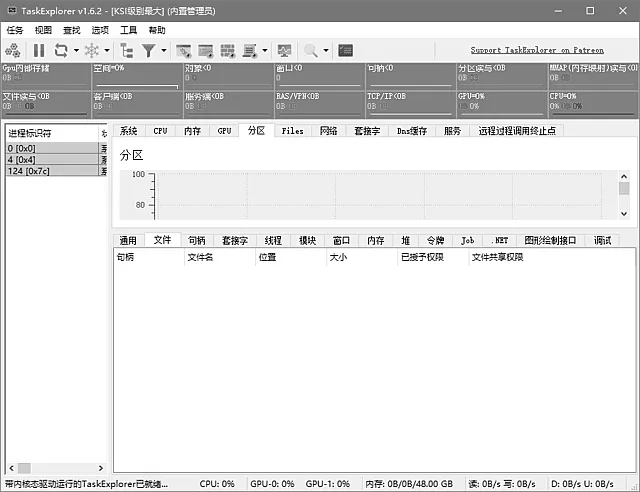This screenshot has width=640, height=492.
Task: Sort by the 已授予权限 column header
Action: click(x=433, y=257)
